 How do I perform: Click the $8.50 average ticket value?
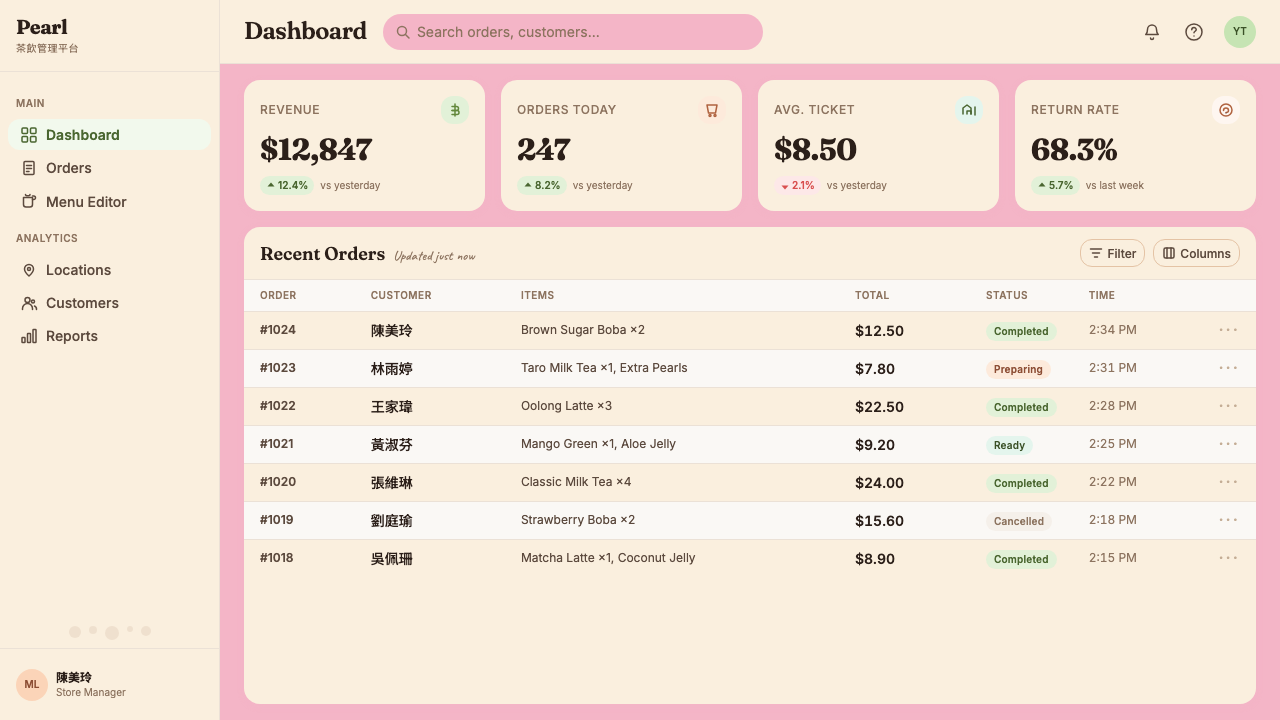[x=815, y=150]
